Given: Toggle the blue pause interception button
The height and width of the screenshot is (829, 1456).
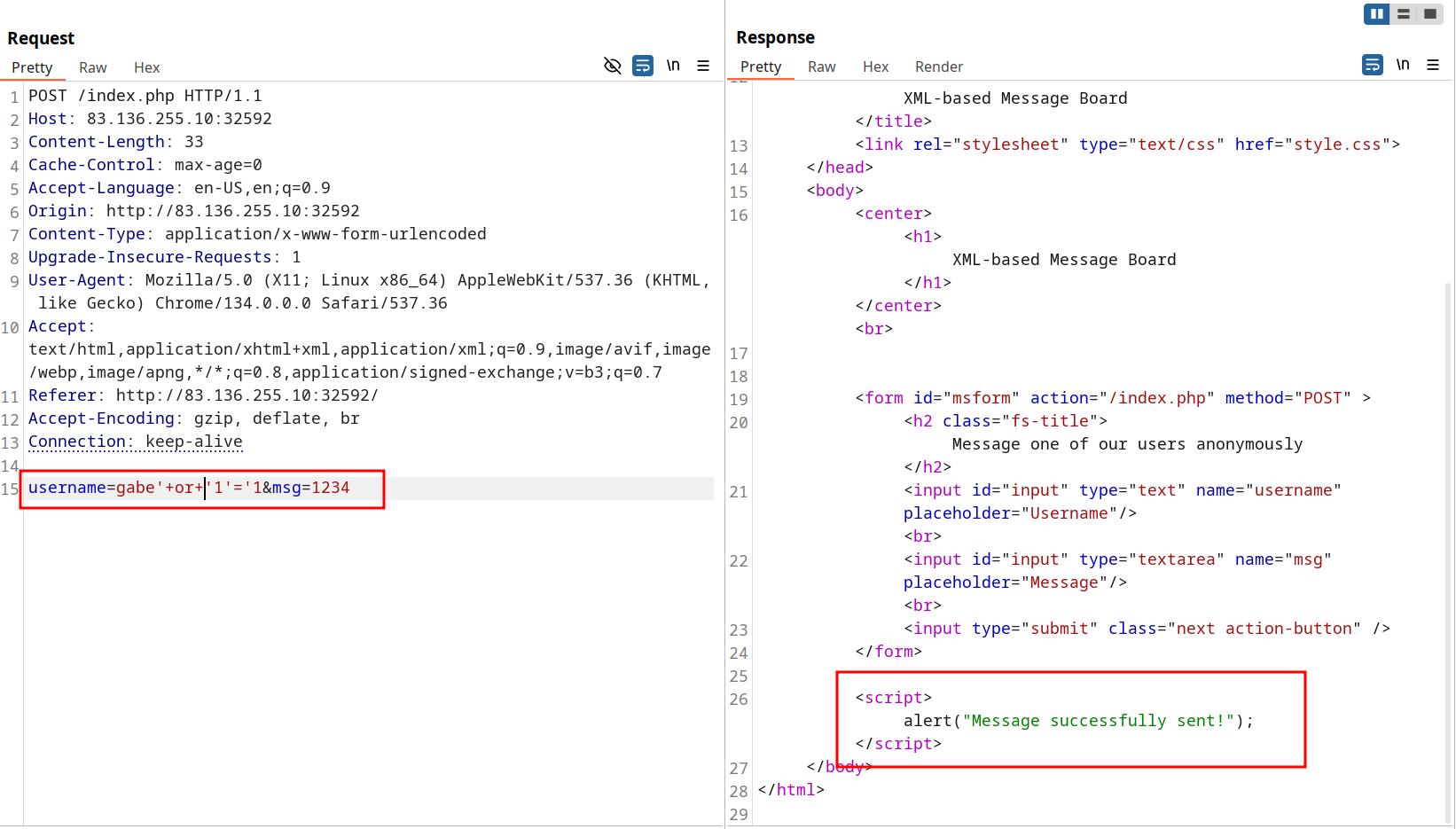Looking at the screenshot, I should pyautogui.click(x=1375, y=14).
